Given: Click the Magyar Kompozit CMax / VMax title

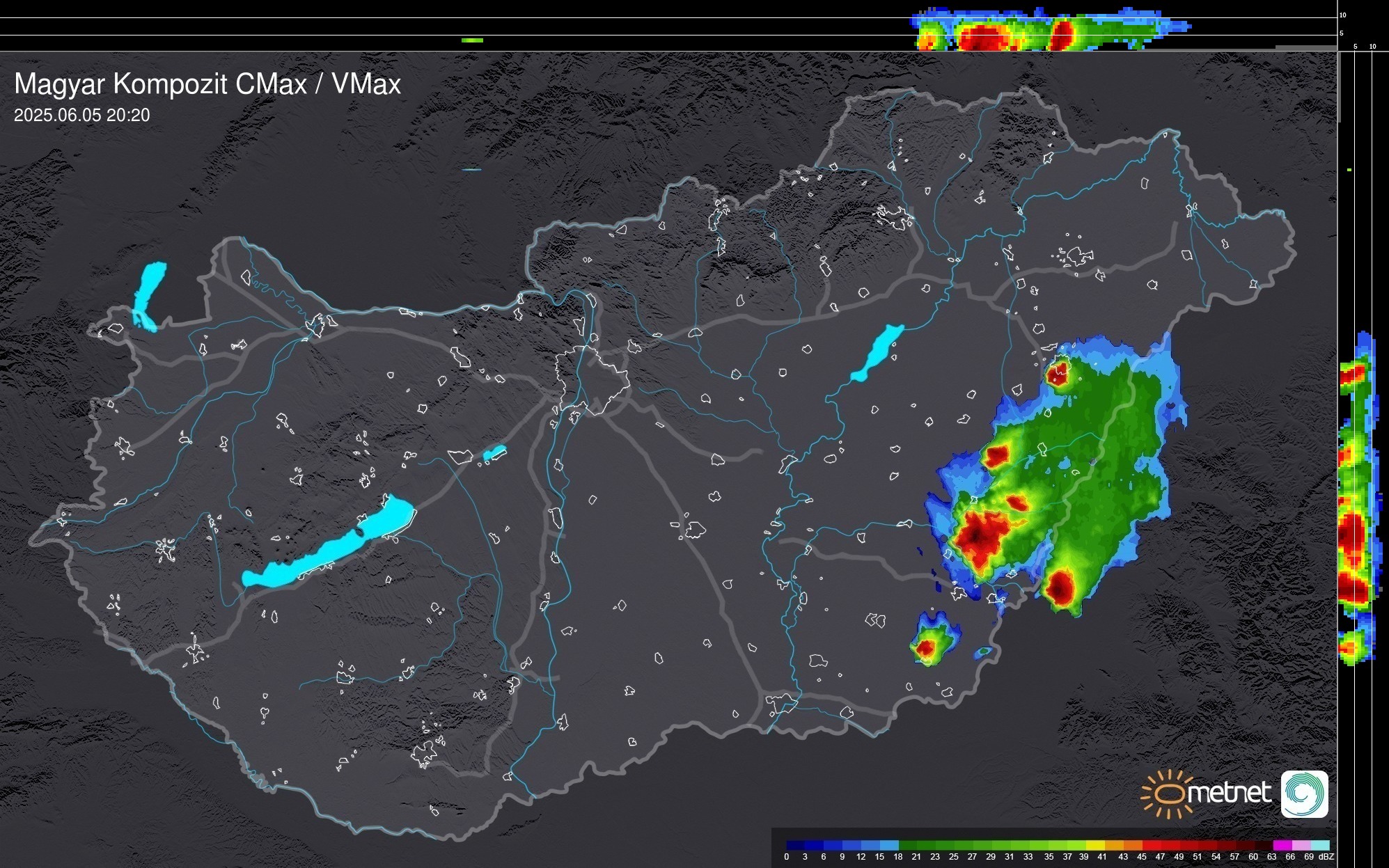Looking at the screenshot, I should pos(207,84).
